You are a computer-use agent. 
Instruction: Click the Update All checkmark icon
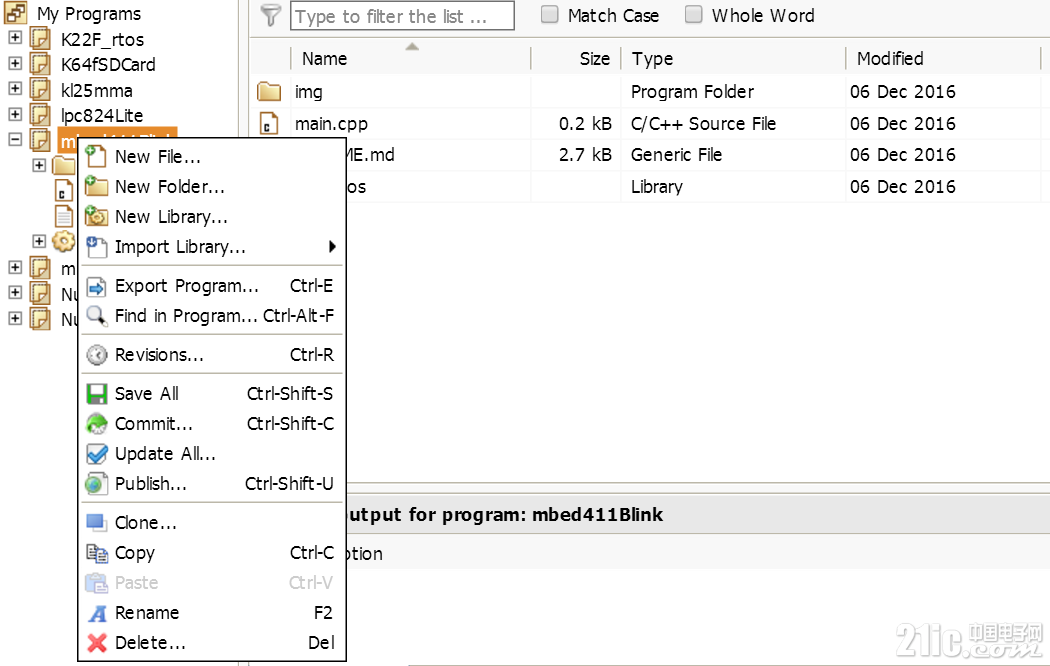pyautogui.click(x=96, y=454)
